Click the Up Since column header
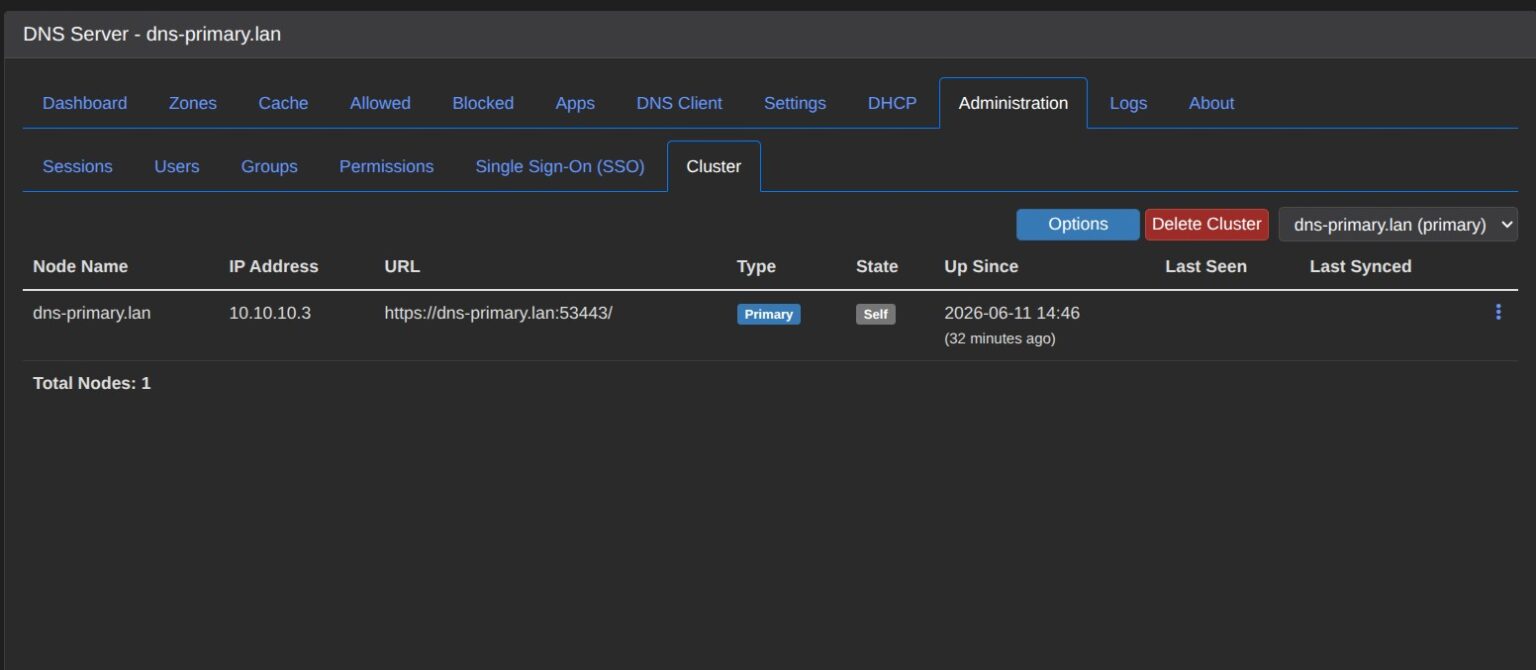This screenshot has width=1536, height=670. [x=981, y=266]
